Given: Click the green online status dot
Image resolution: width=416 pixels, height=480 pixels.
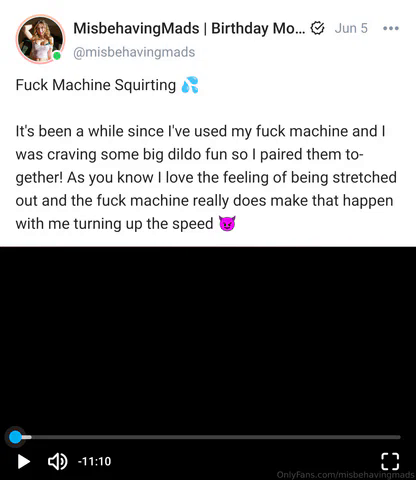Looking at the screenshot, I should (x=57, y=56).
